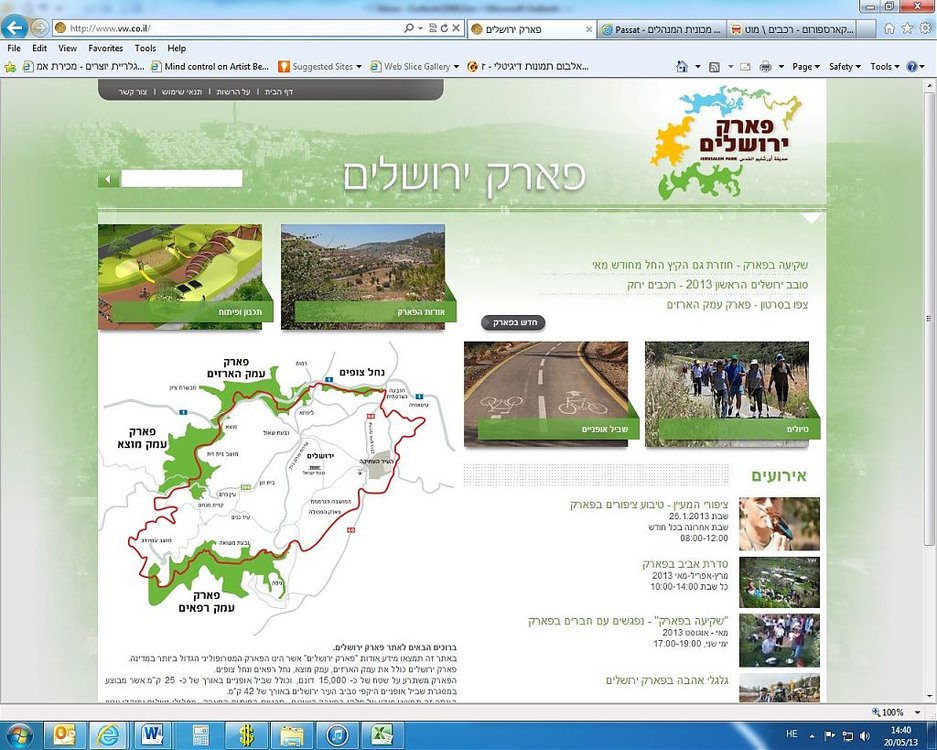Screen dimensions: 937x750
Task: Click the browser forward arrow button
Action: [x=39, y=27]
